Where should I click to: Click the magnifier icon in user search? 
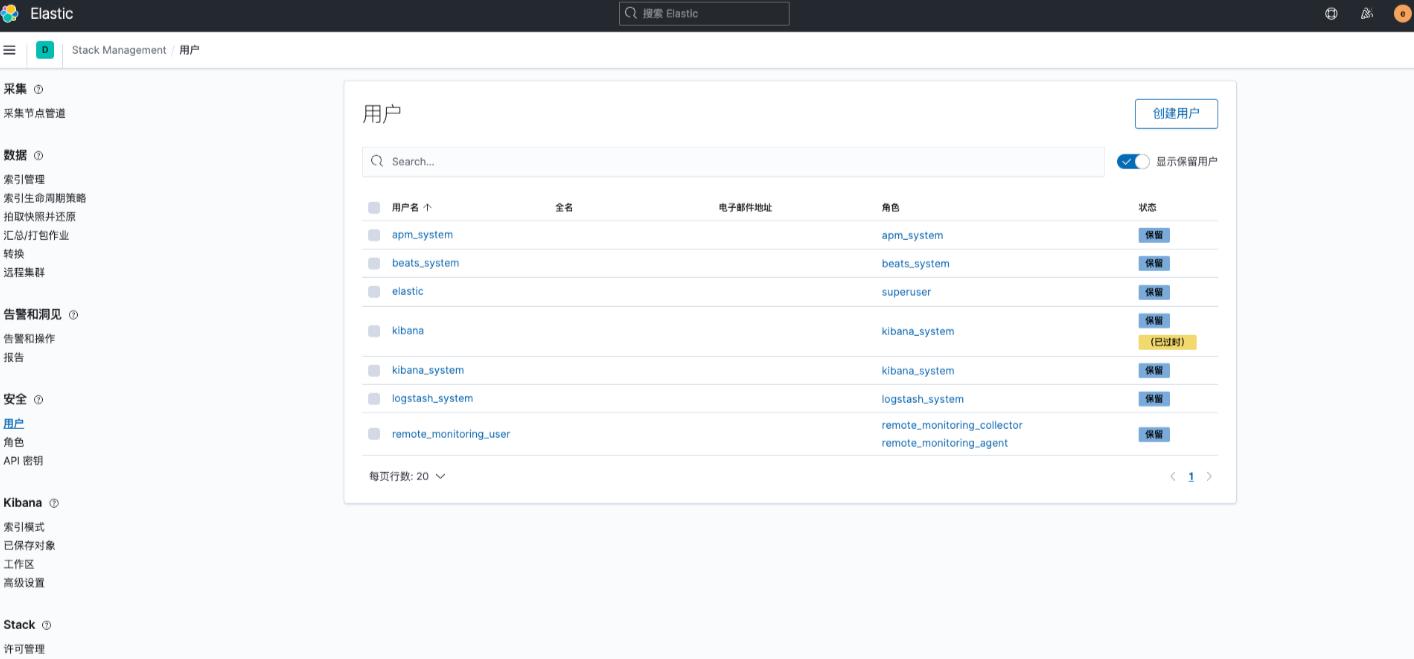[377, 161]
